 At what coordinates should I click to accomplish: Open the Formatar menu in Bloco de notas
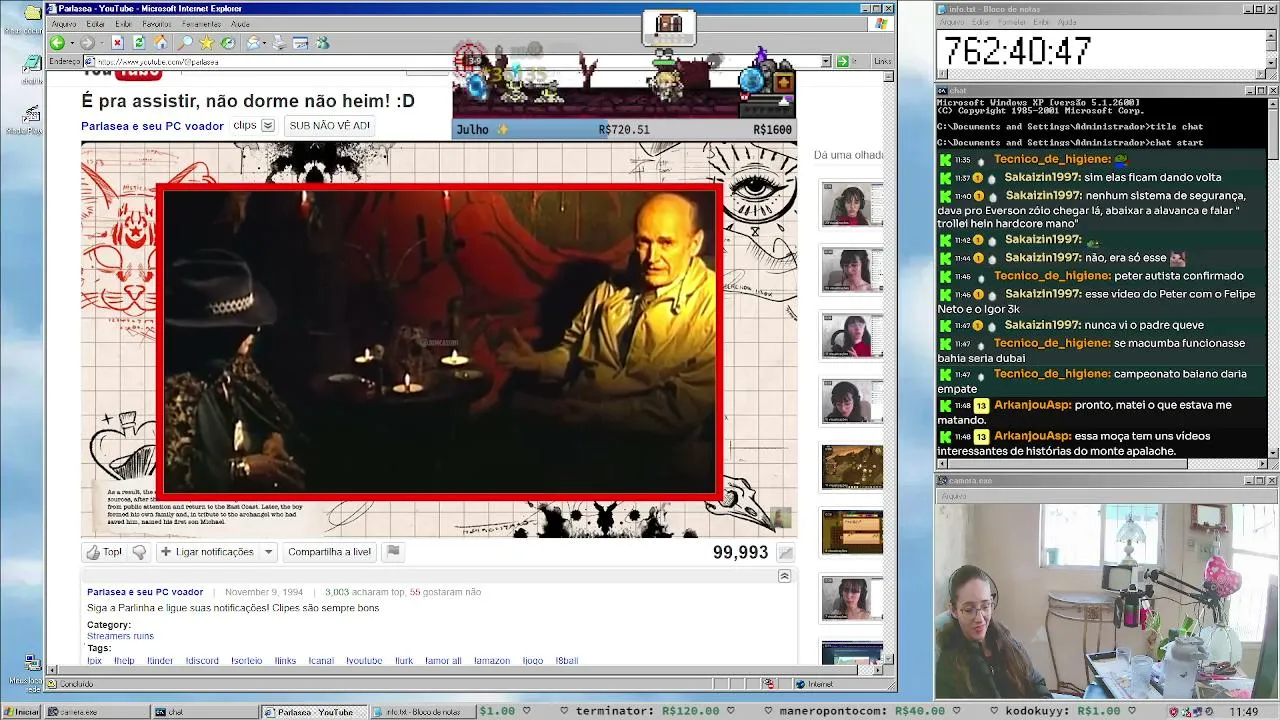[1012, 22]
